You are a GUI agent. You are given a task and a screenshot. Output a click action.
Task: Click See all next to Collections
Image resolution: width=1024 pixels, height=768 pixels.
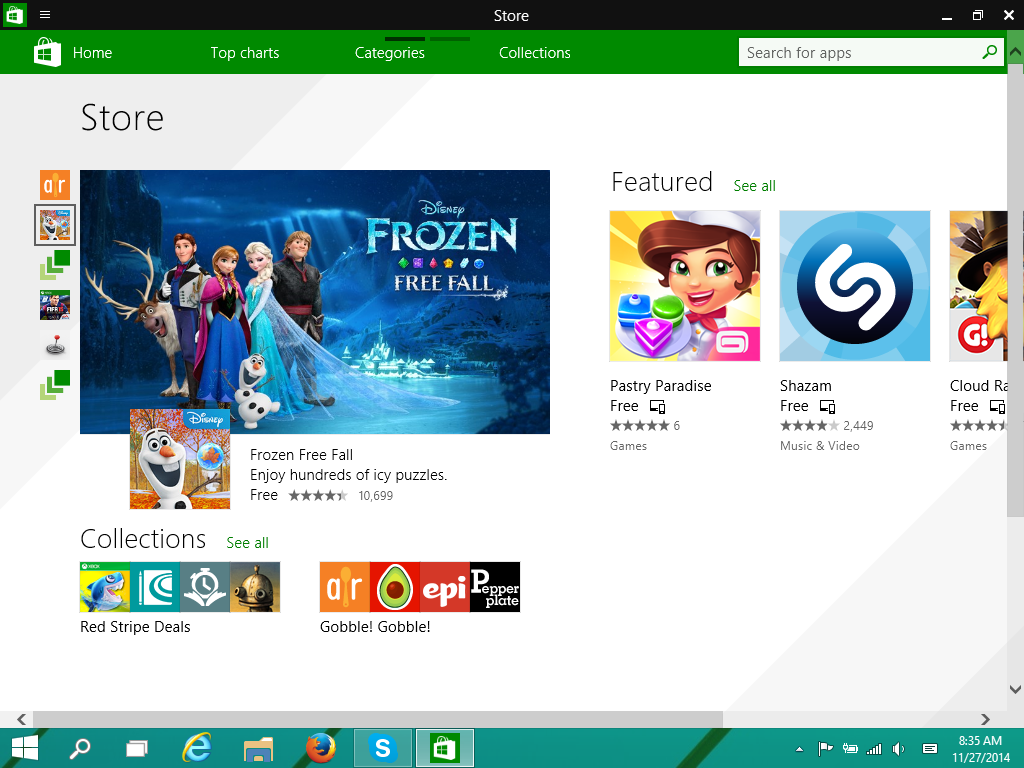(248, 543)
